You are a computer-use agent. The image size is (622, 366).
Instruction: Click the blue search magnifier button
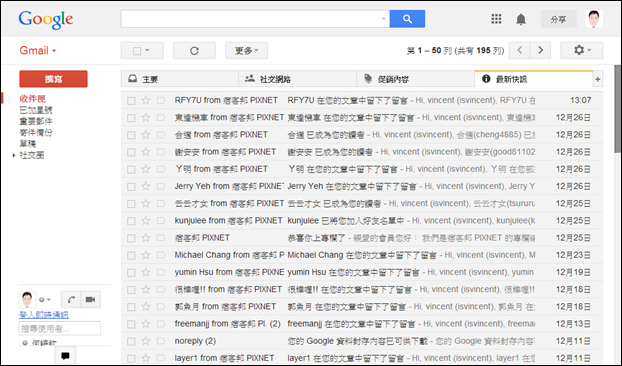point(407,19)
